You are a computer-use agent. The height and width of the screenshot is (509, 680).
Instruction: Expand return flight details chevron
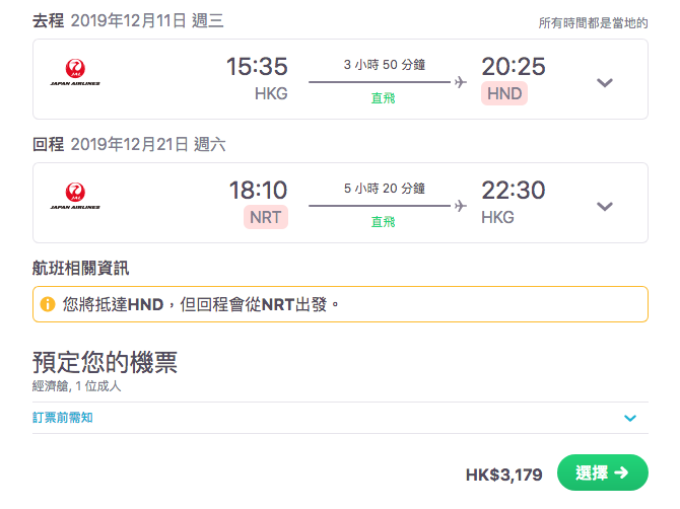(605, 206)
